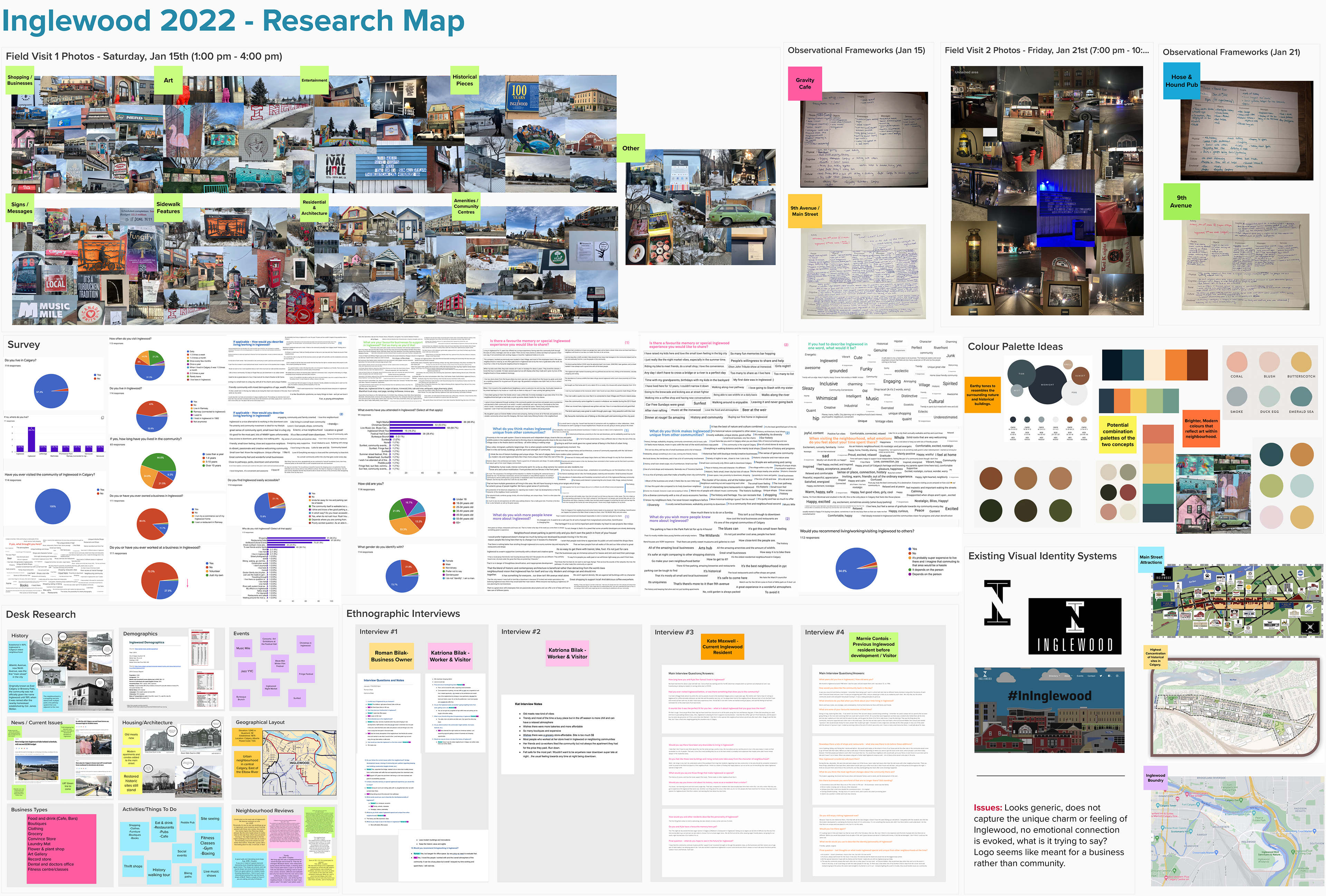Click the Observational Frameworks (Jan 15) heading
Viewport: 1326px width, 896px height.
tap(856, 50)
